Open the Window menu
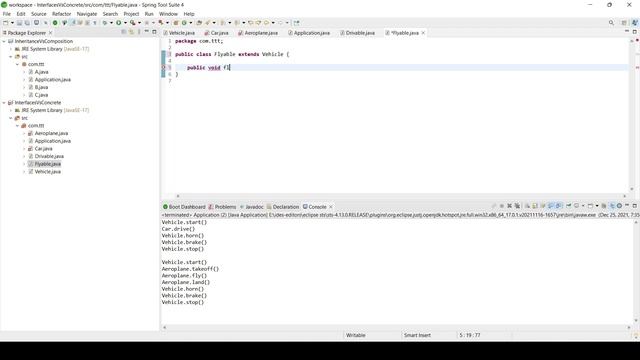 pos(168,14)
